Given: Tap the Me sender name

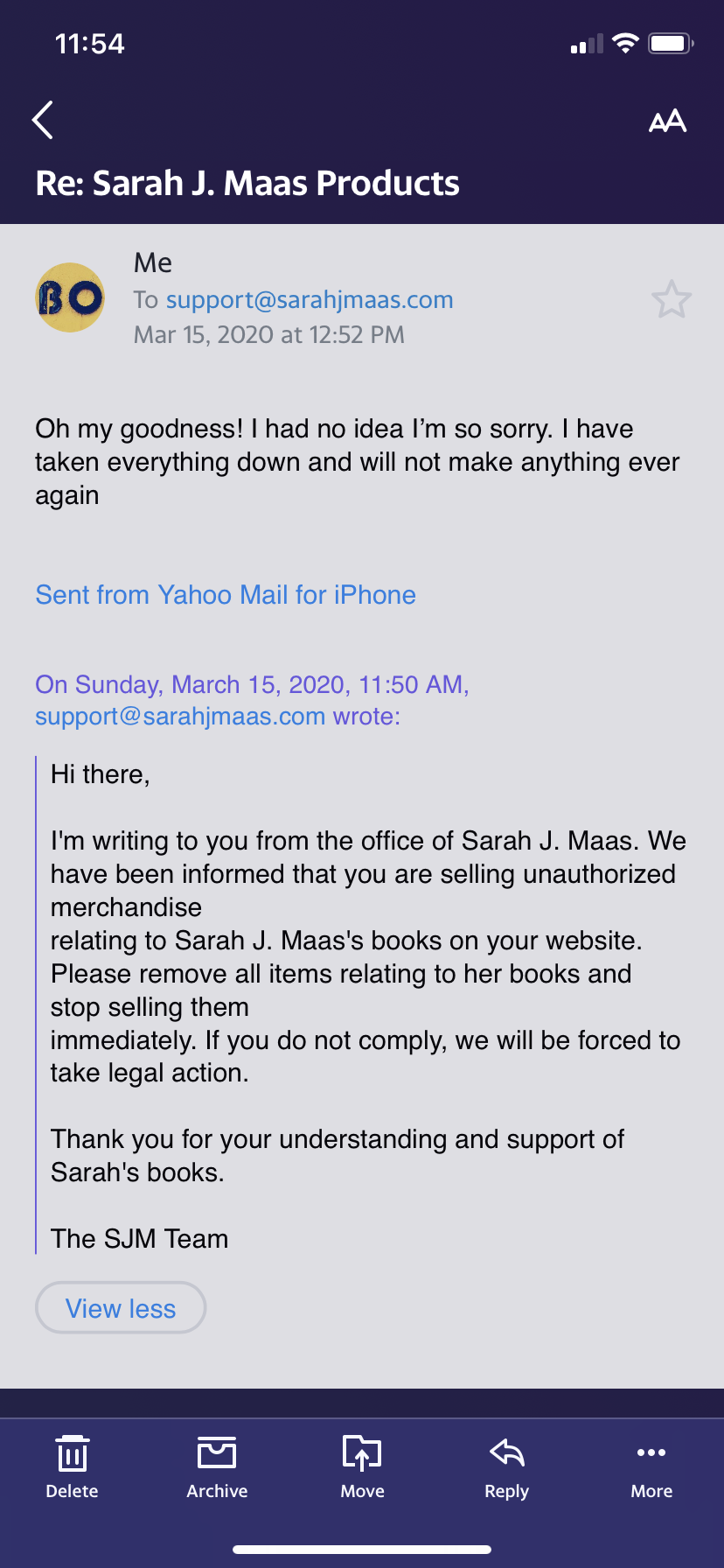Looking at the screenshot, I should 153,262.
